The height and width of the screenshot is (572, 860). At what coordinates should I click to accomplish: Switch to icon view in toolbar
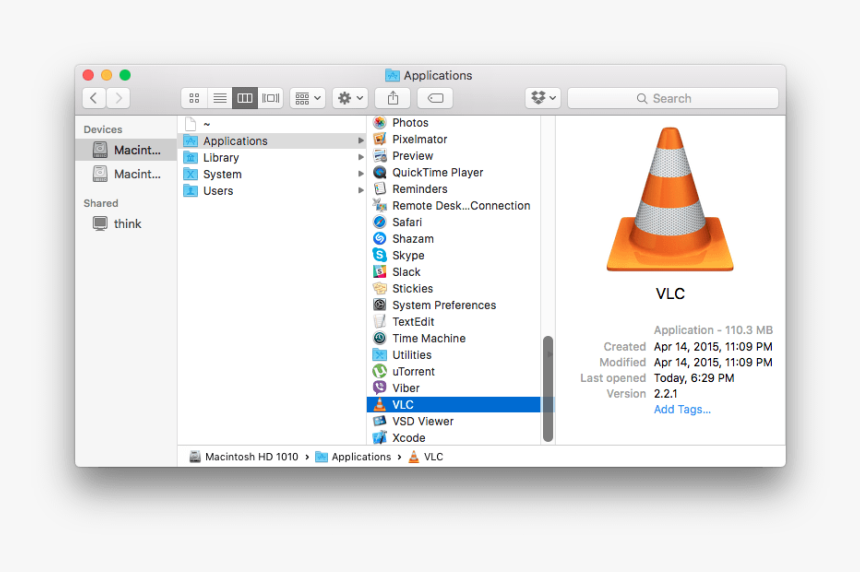tap(194, 98)
